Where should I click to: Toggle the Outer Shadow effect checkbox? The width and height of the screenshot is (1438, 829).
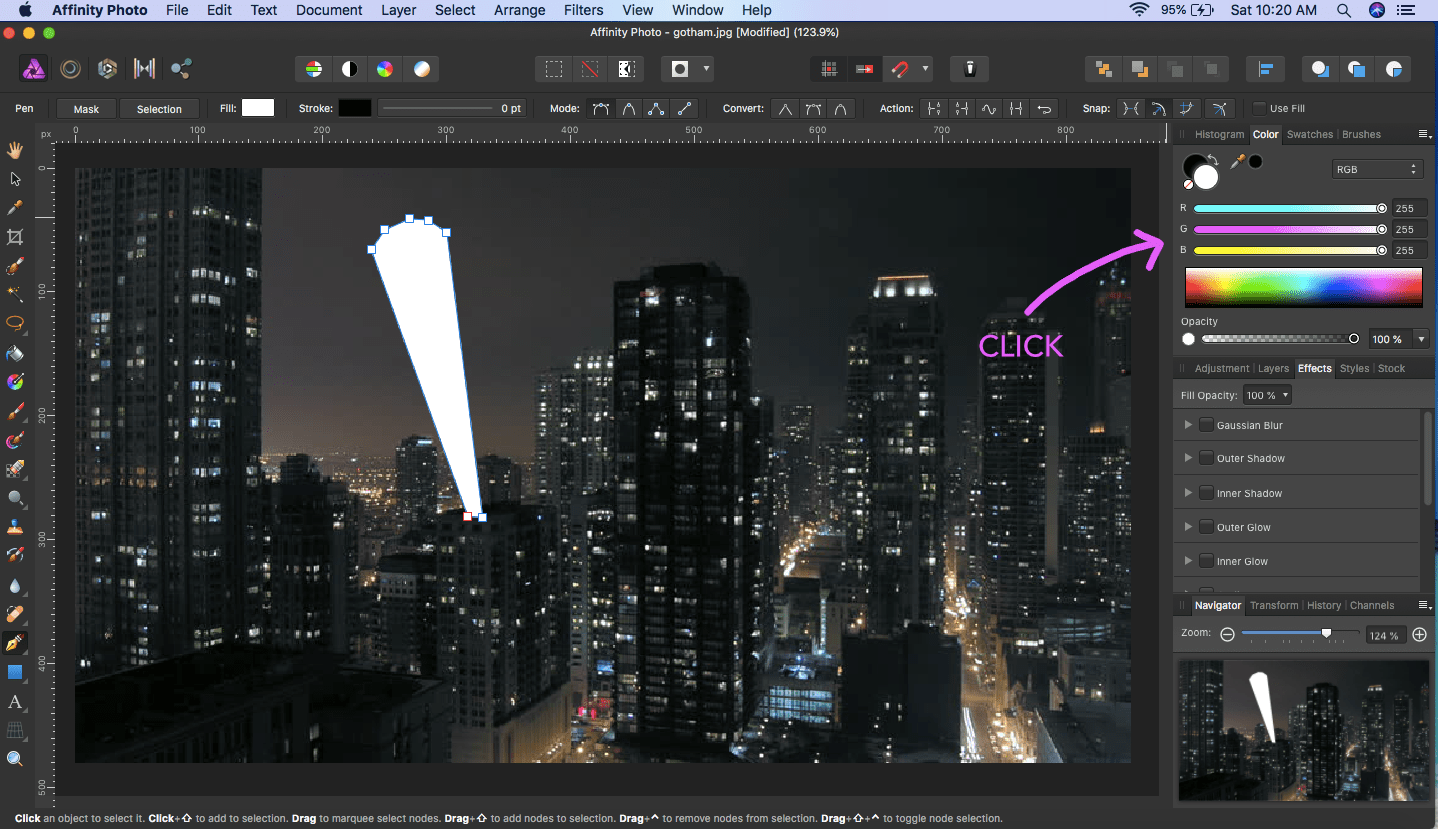coord(1206,458)
